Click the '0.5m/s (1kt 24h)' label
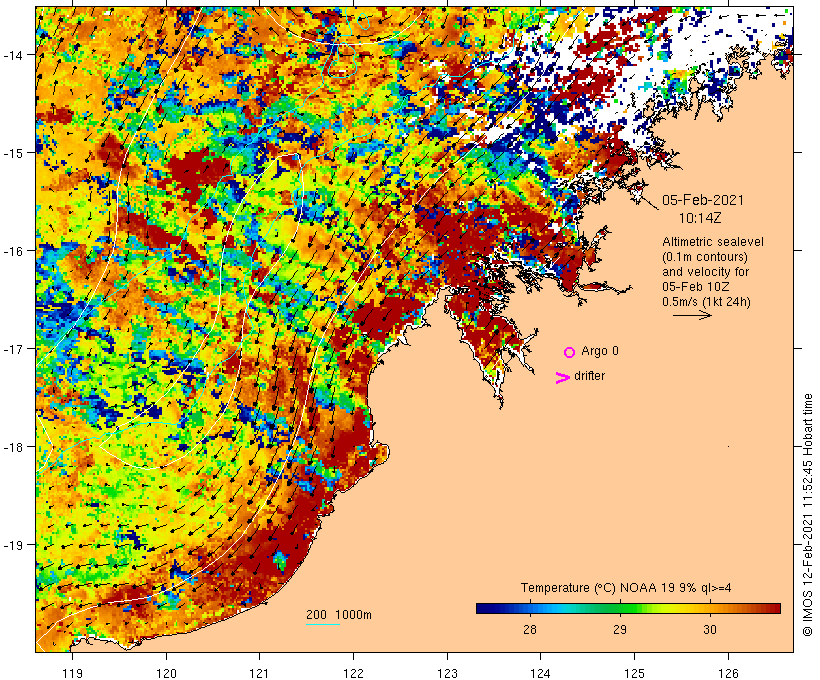Viewport: 820px width, 680px height. click(706, 302)
